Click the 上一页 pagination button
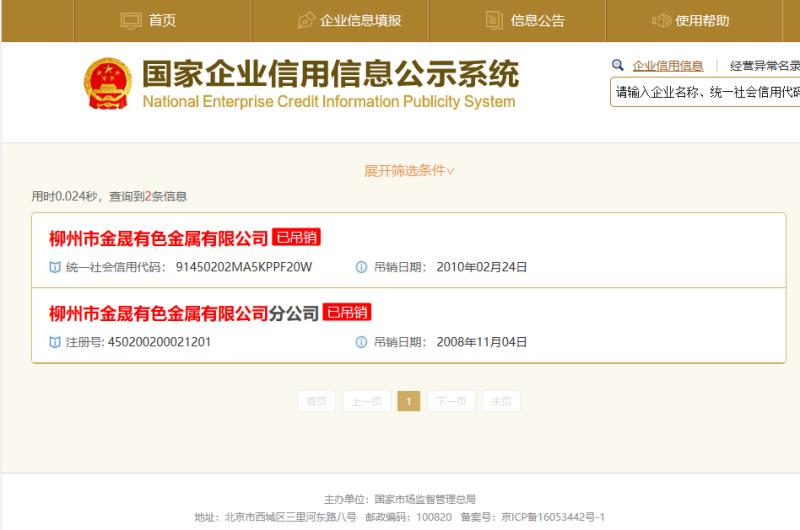The width and height of the screenshot is (800, 530). point(367,401)
